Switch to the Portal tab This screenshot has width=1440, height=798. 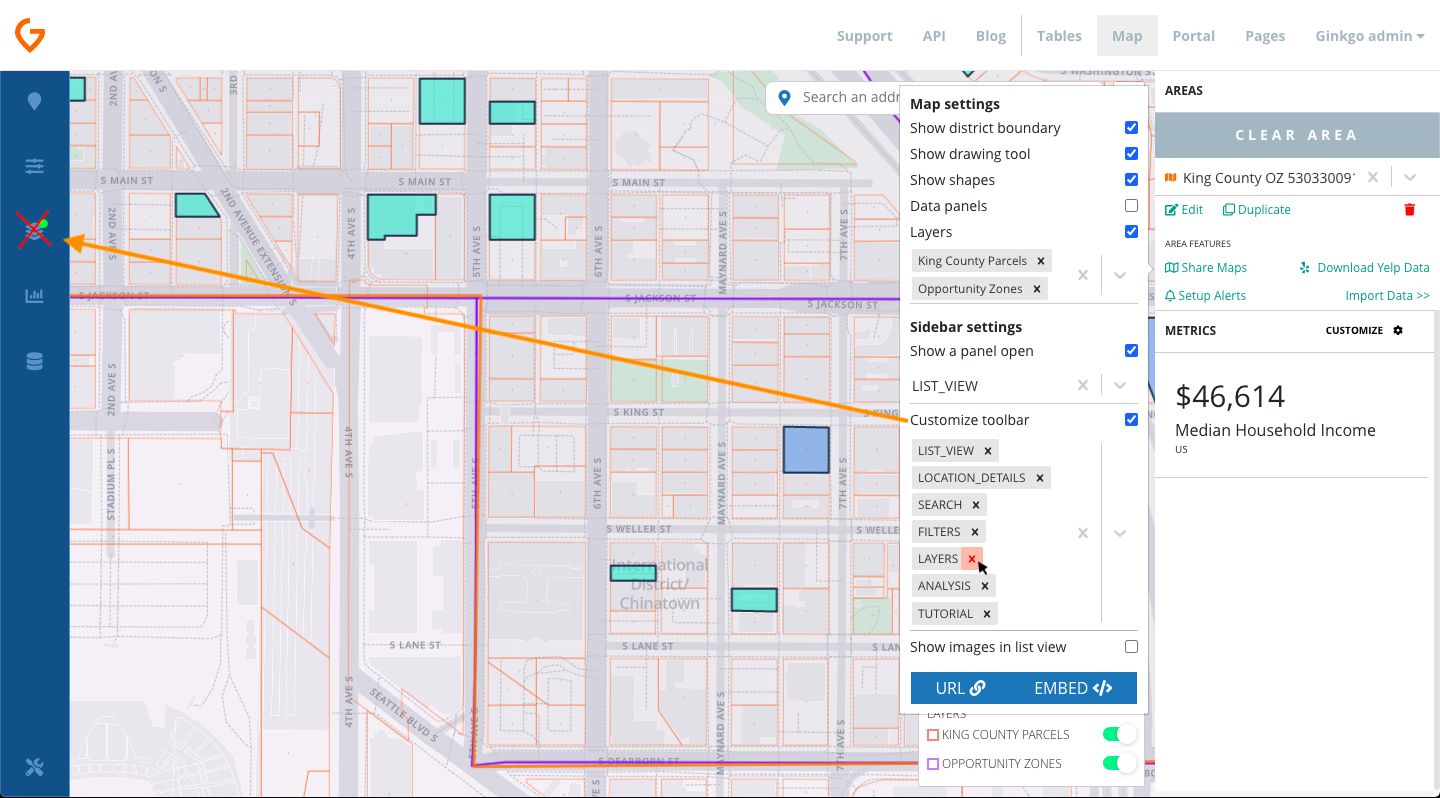[1194, 36]
